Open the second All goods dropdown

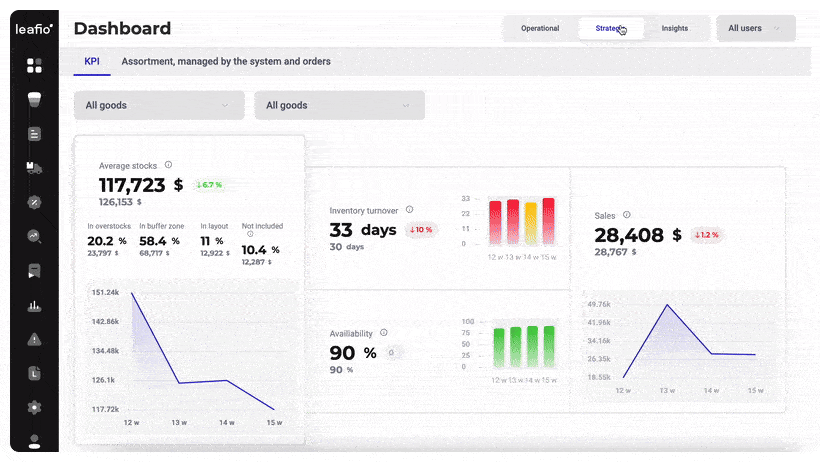[339, 105]
